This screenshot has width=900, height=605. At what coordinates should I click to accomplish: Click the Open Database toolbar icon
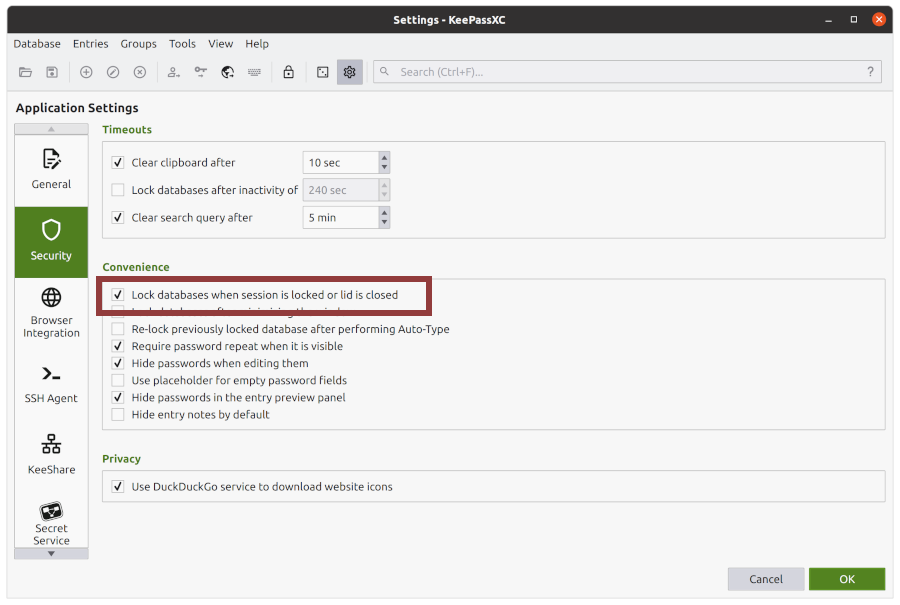pyautogui.click(x=25, y=72)
